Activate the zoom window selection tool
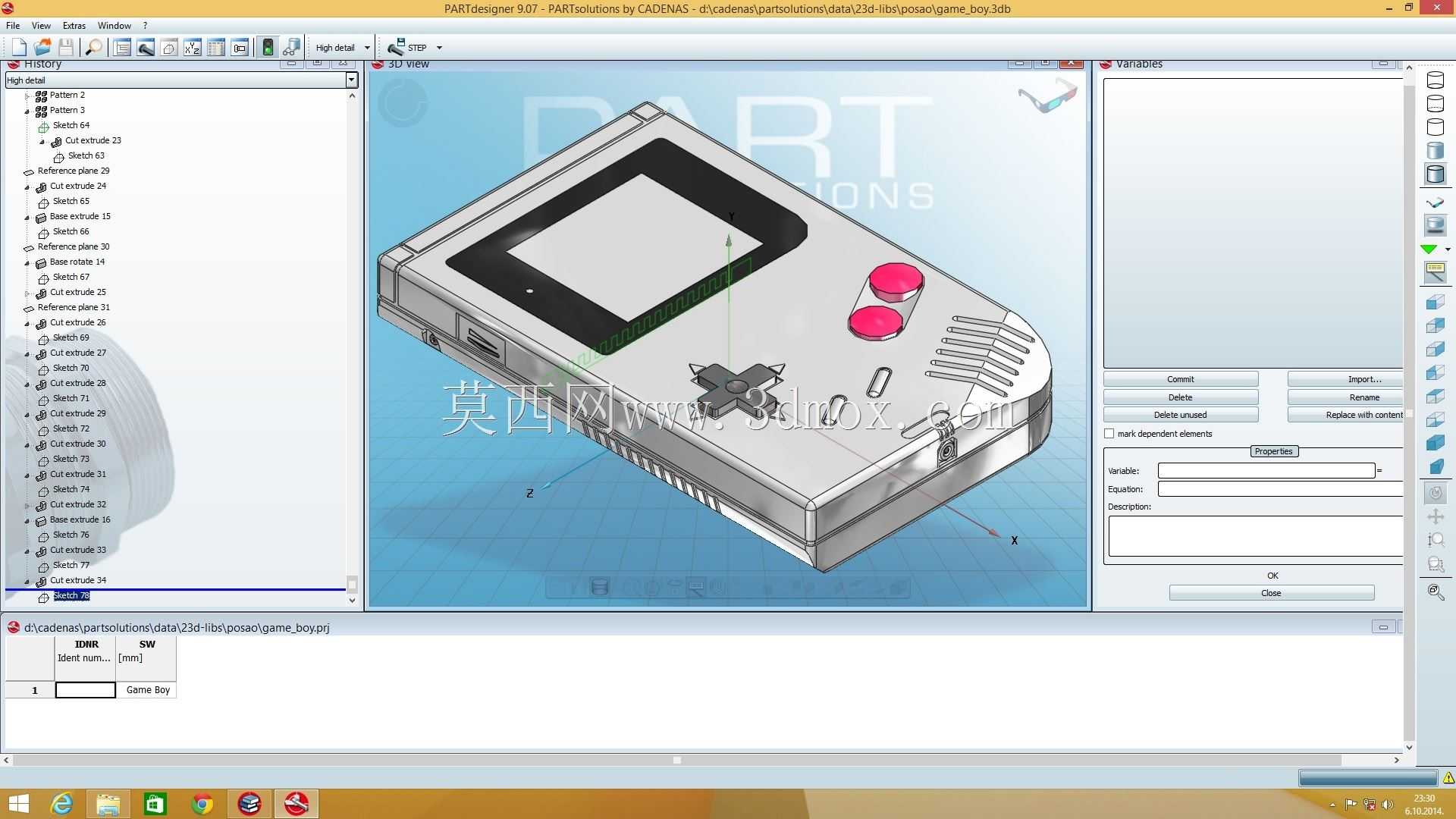The image size is (1456, 819). point(1436,564)
